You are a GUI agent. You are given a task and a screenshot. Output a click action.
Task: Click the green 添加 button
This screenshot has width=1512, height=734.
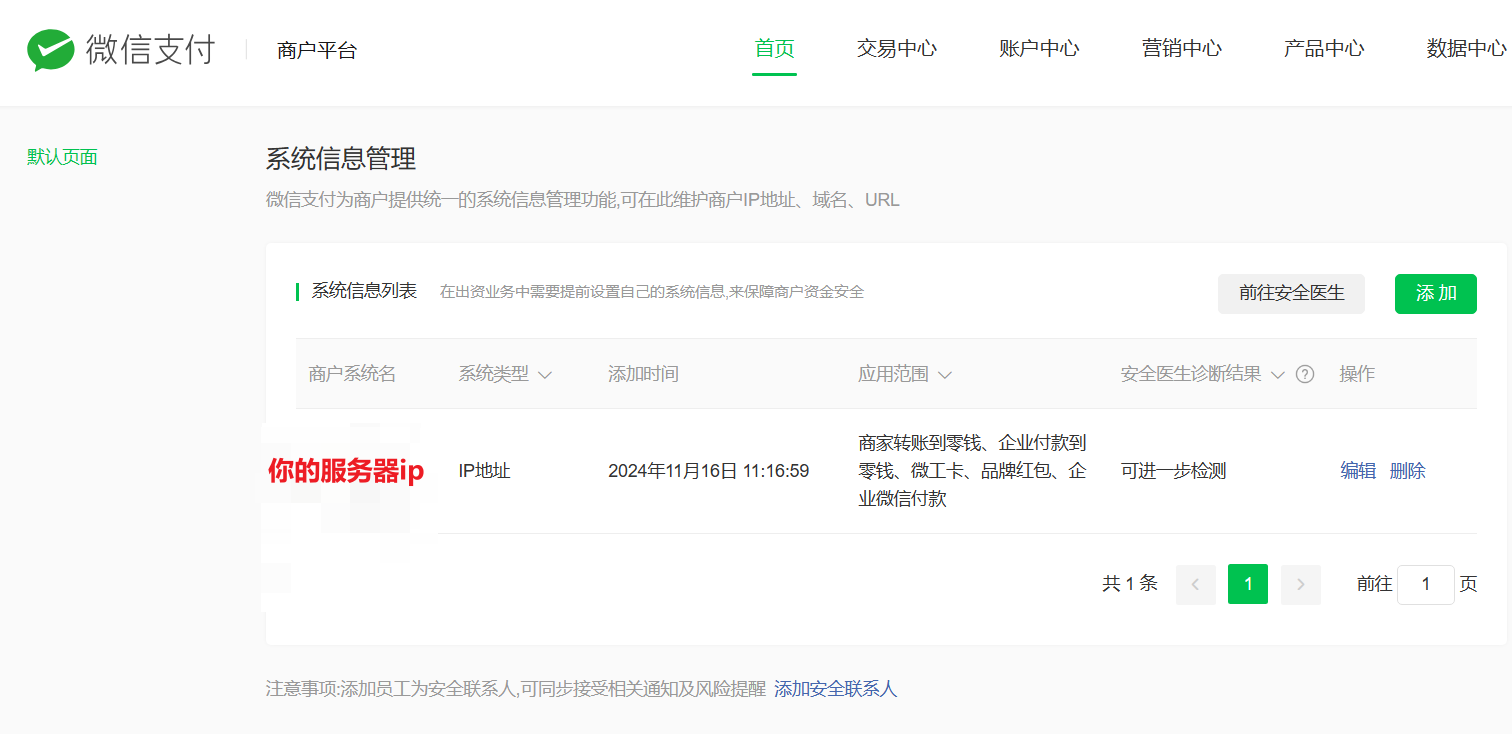coord(1436,293)
